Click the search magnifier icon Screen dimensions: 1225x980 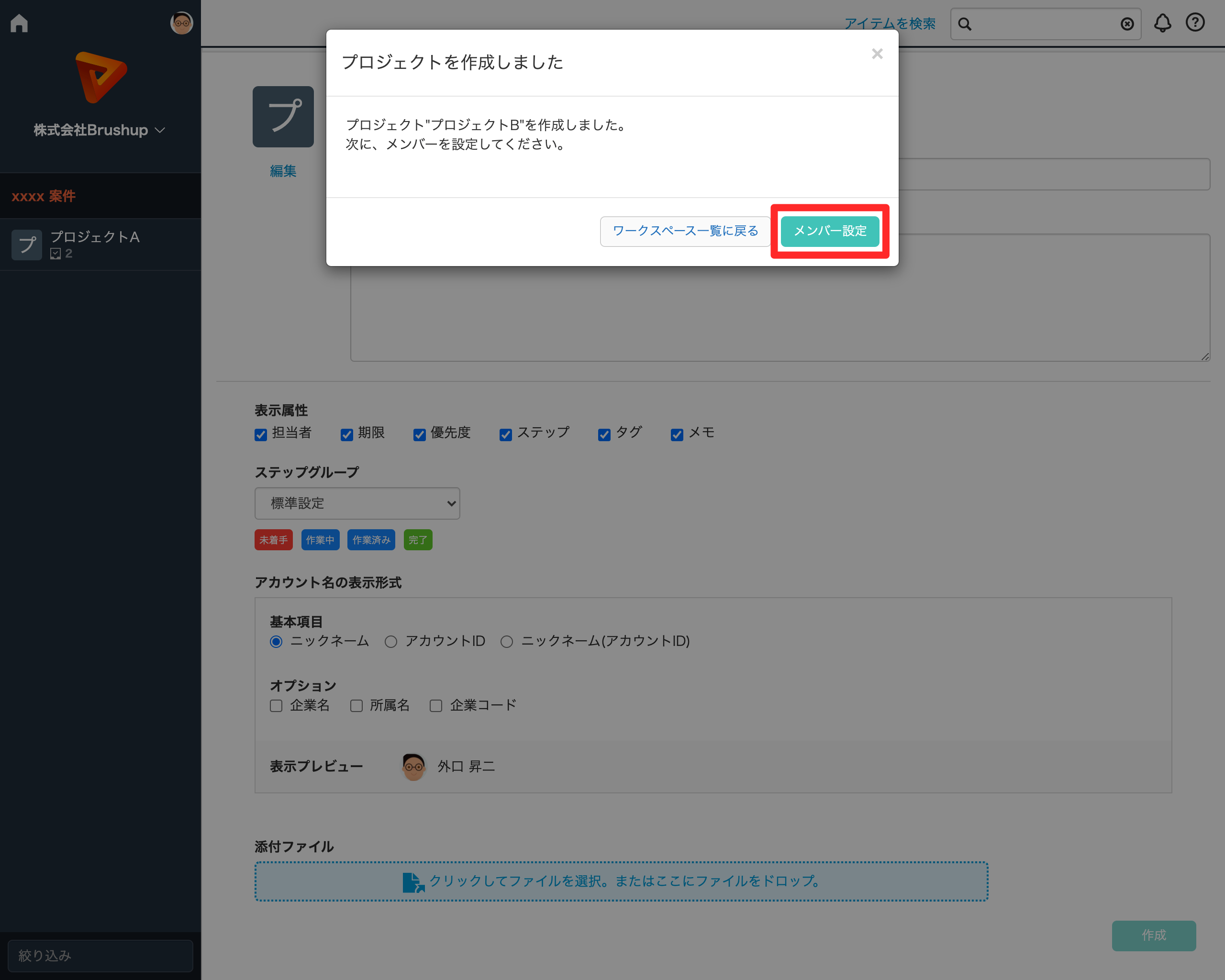[x=965, y=24]
